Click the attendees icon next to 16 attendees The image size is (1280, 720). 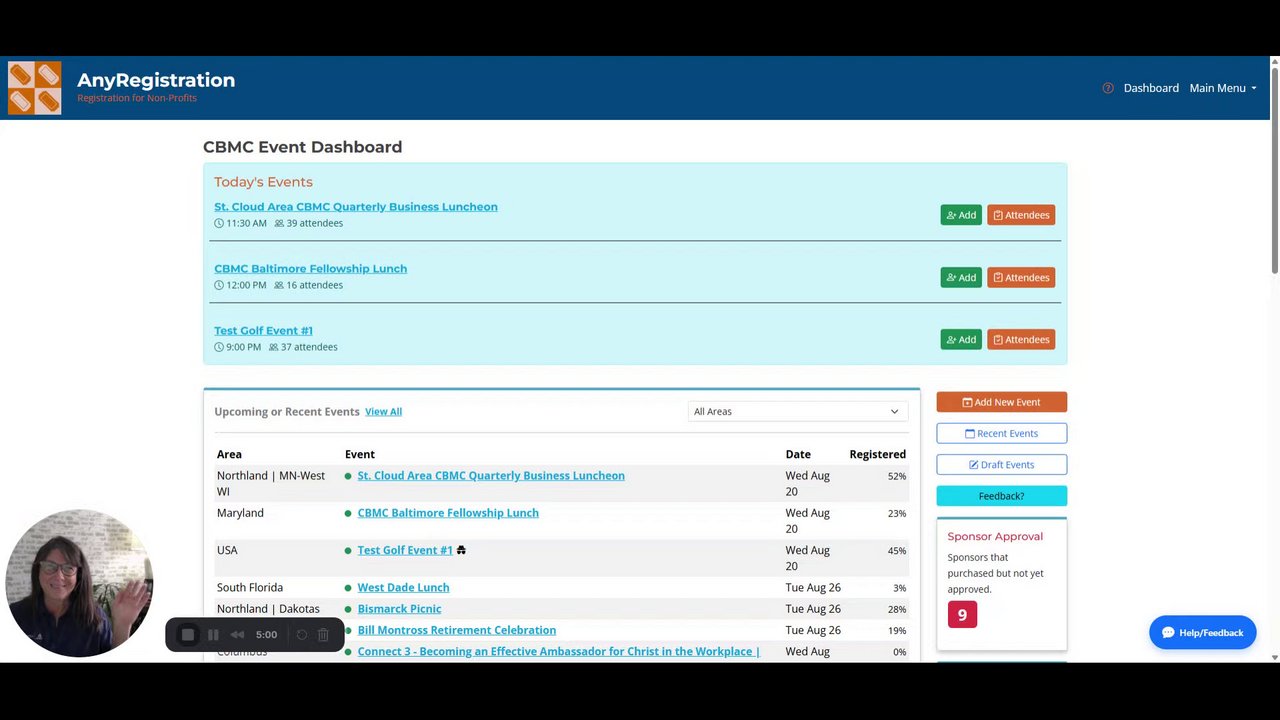click(x=279, y=285)
